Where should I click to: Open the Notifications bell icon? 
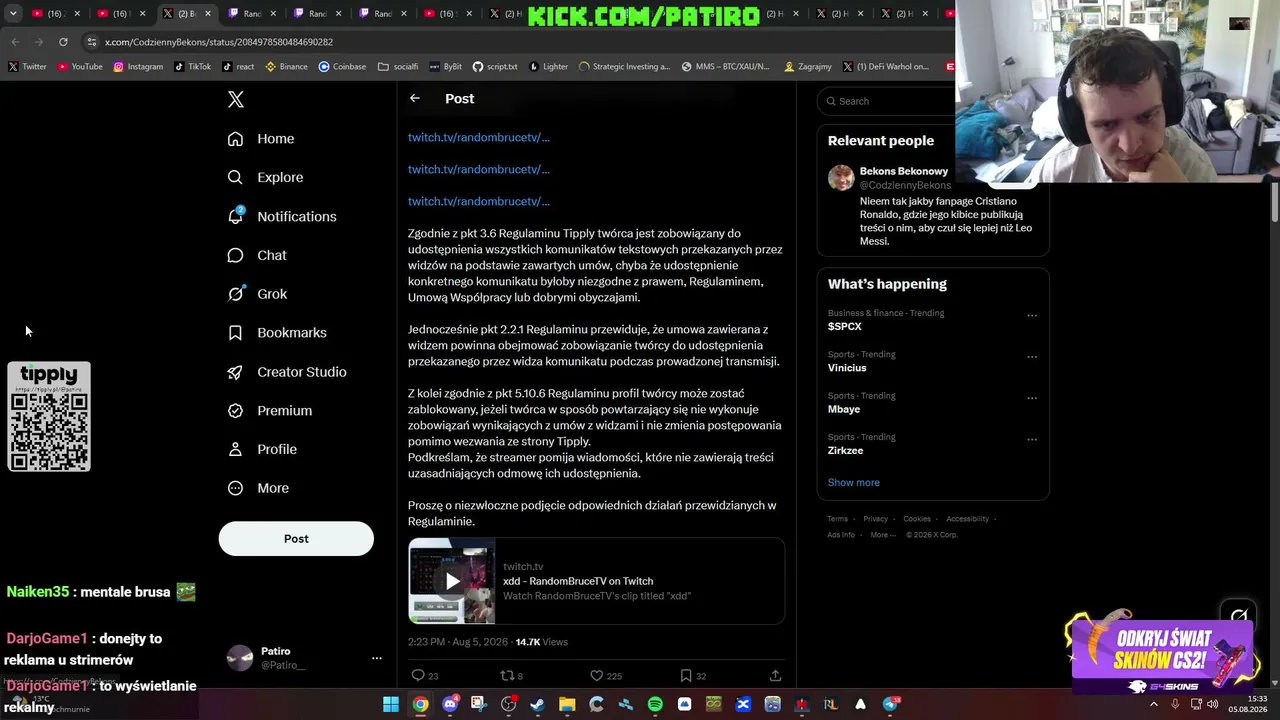[235, 216]
